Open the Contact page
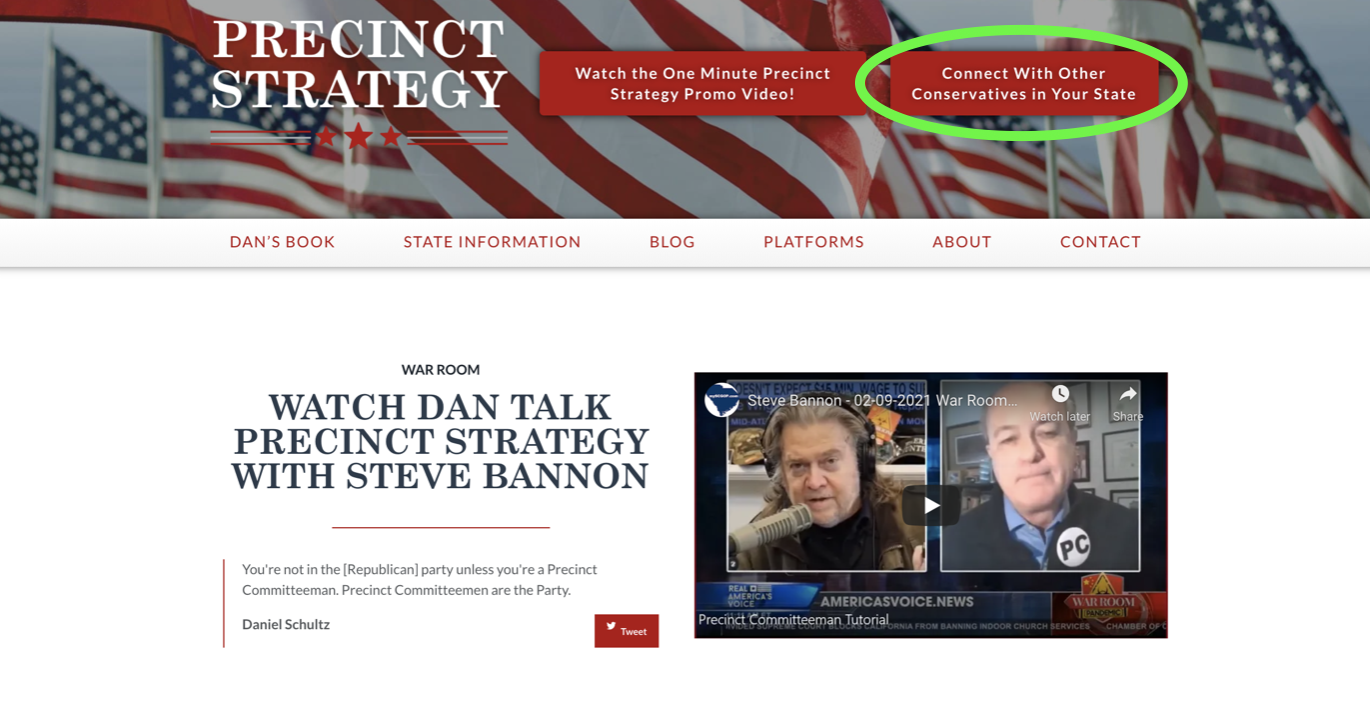1370x716 pixels. click(x=1100, y=241)
